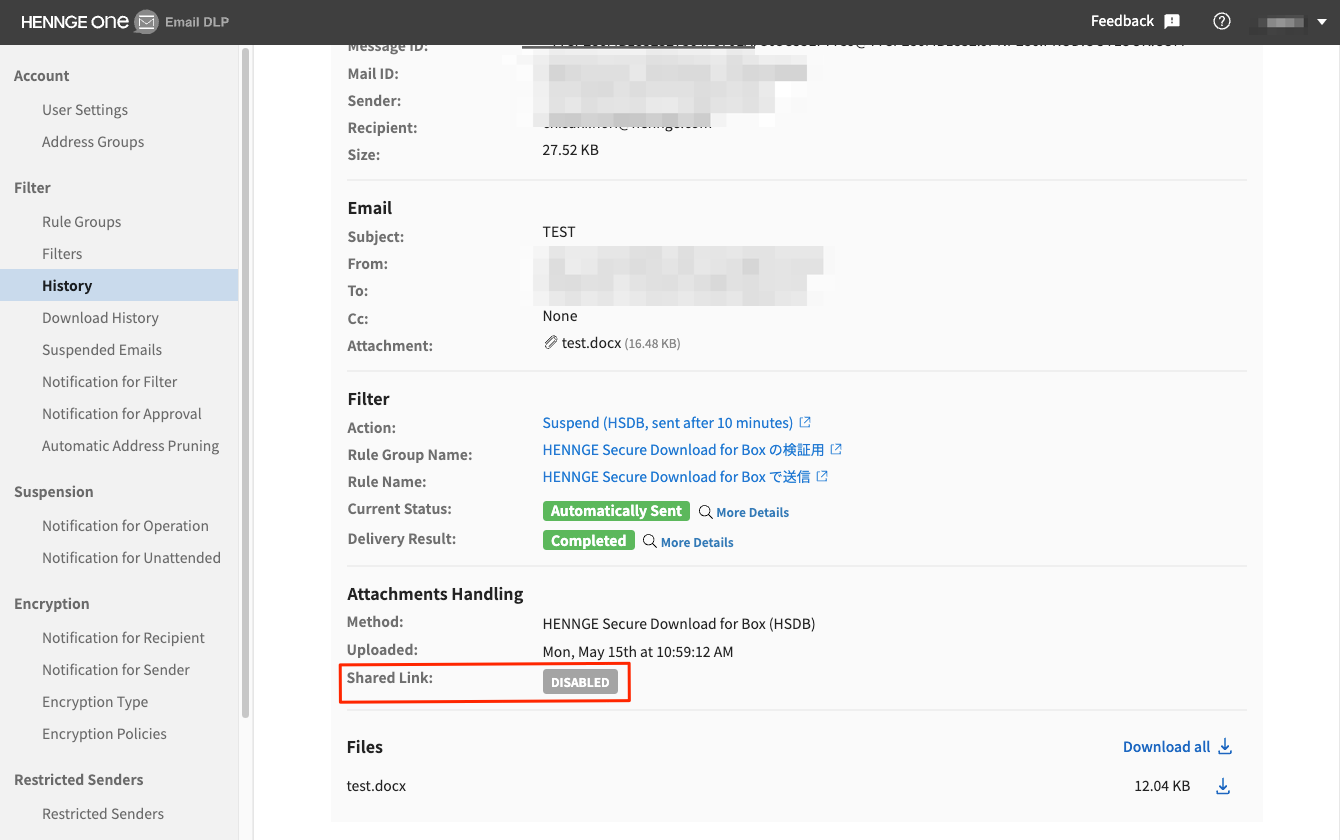Click the HENNGE One logo
This screenshot has width=1340, height=840.
pyautogui.click(x=75, y=22)
